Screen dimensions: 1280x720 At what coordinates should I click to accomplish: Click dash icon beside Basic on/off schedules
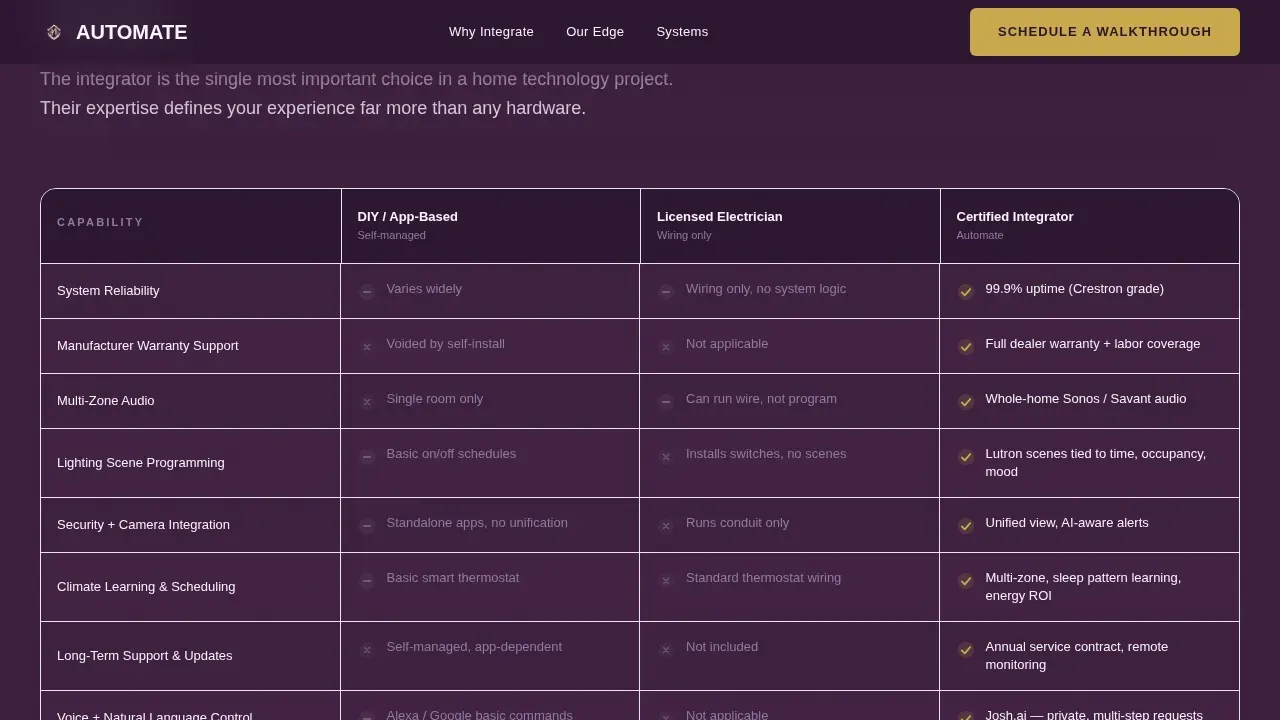[x=367, y=457]
